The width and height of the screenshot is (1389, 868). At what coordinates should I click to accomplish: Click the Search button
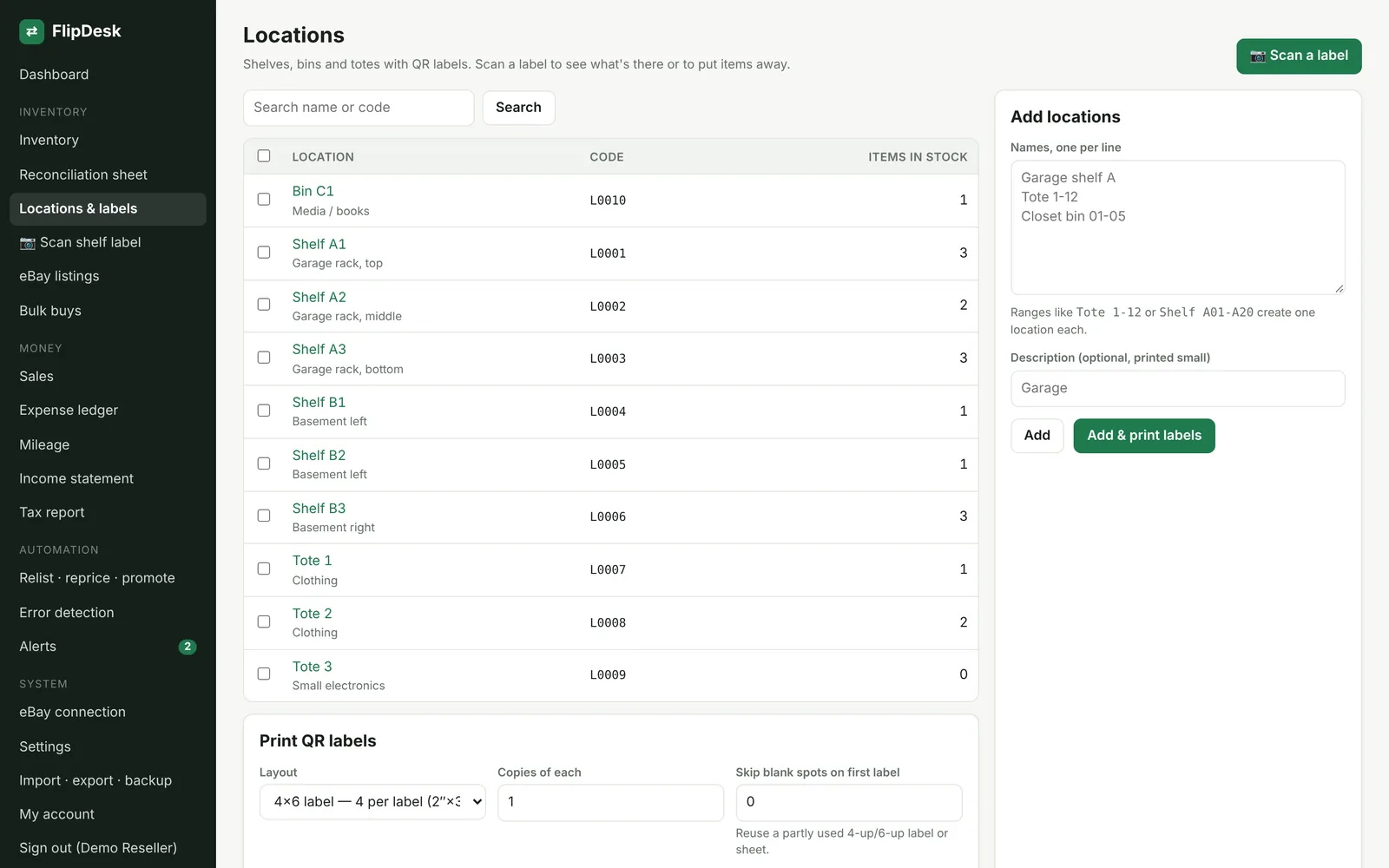pos(518,108)
